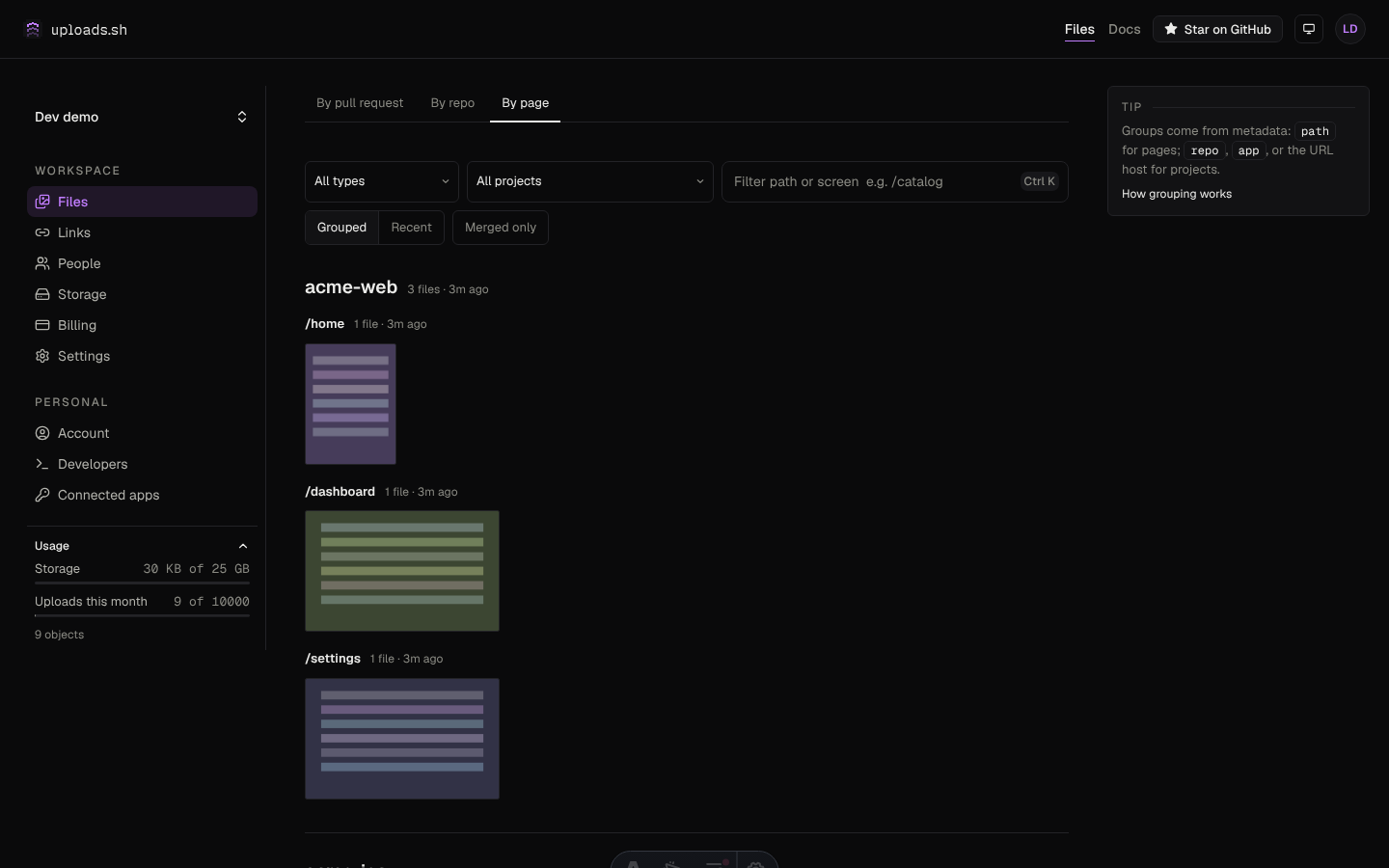Go to People page
The height and width of the screenshot is (868, 1389).
click(x=142, y=263)
